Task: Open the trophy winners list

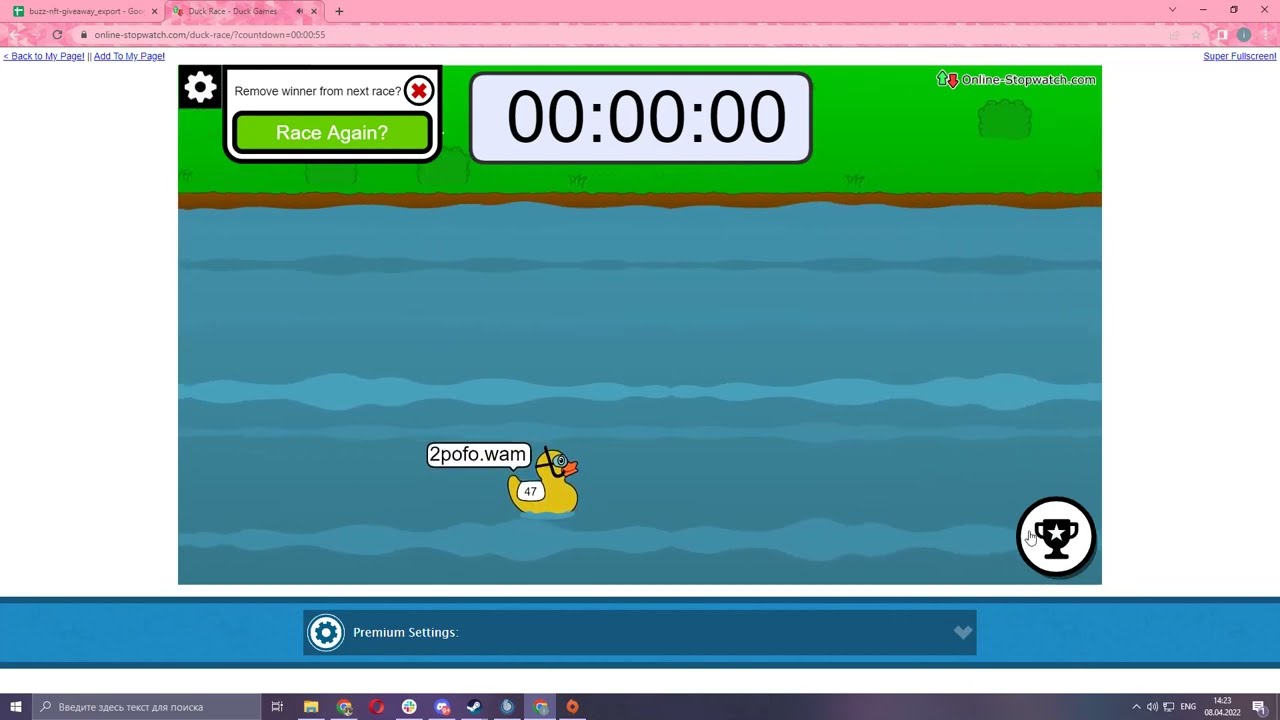Action: 1056,537
